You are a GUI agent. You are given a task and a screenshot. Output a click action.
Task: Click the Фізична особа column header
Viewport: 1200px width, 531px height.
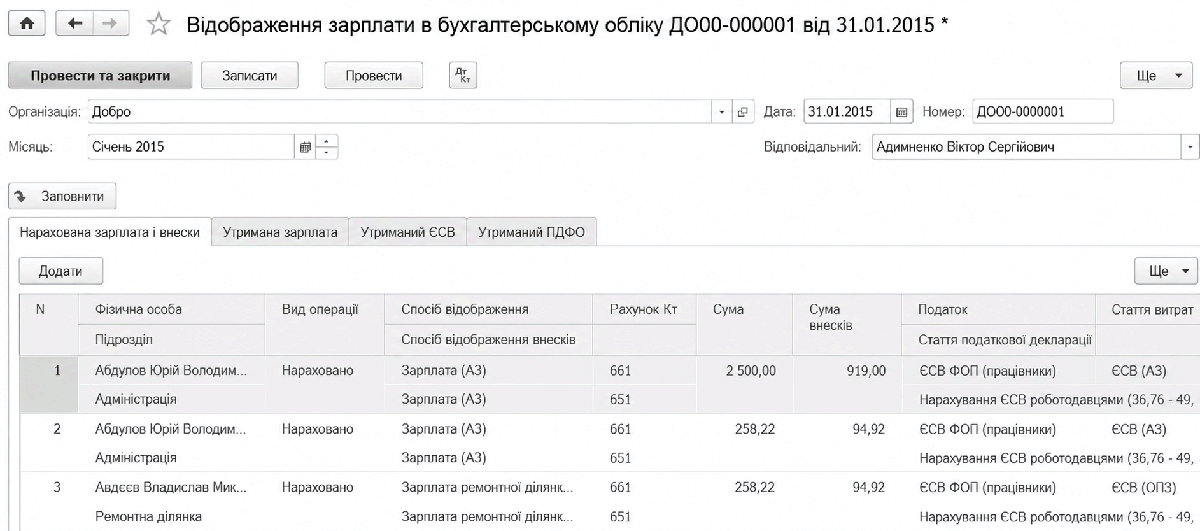[172, 310]
